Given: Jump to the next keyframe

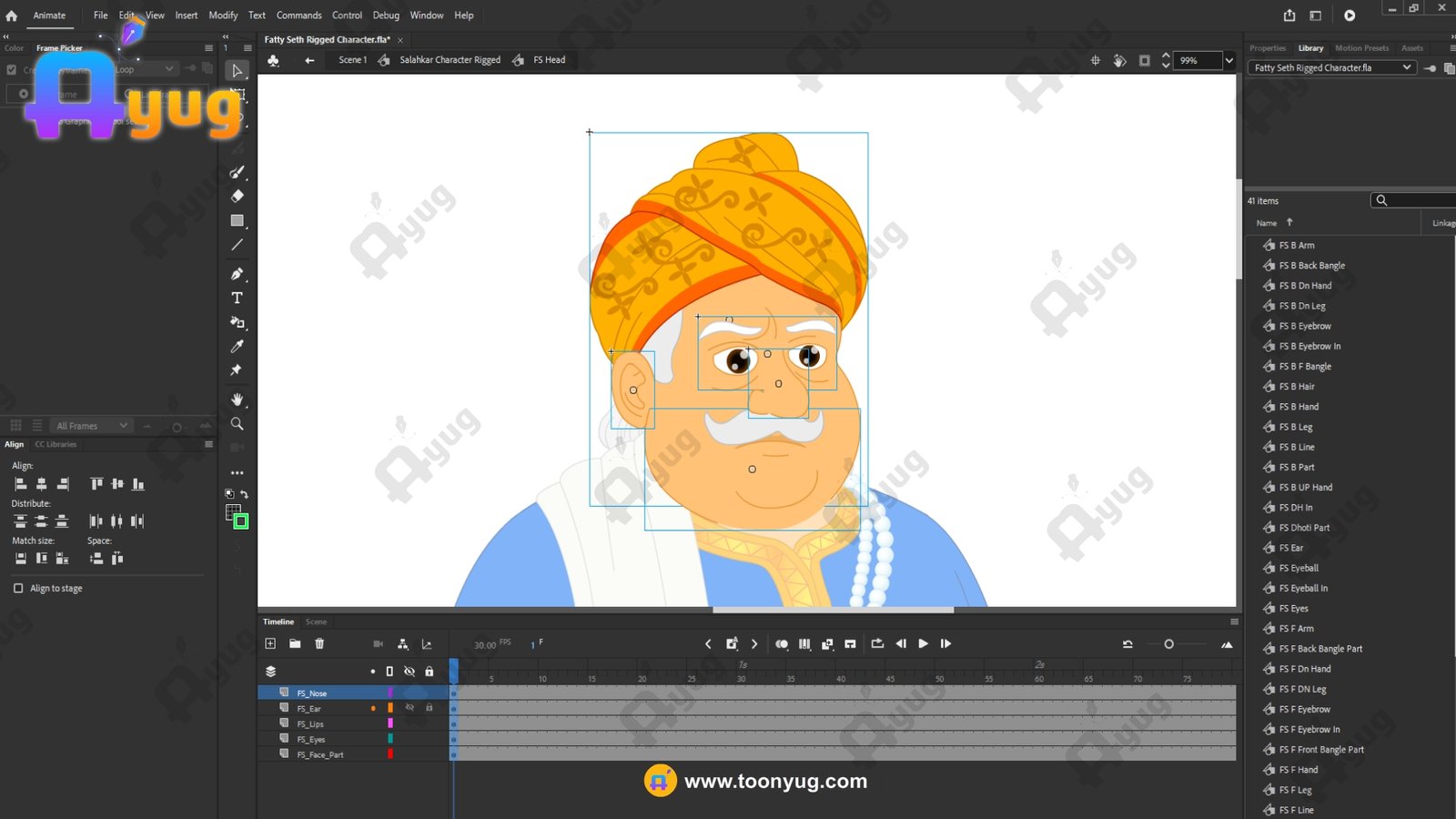Looking at the screenshot, I should (x=754, y=643).
